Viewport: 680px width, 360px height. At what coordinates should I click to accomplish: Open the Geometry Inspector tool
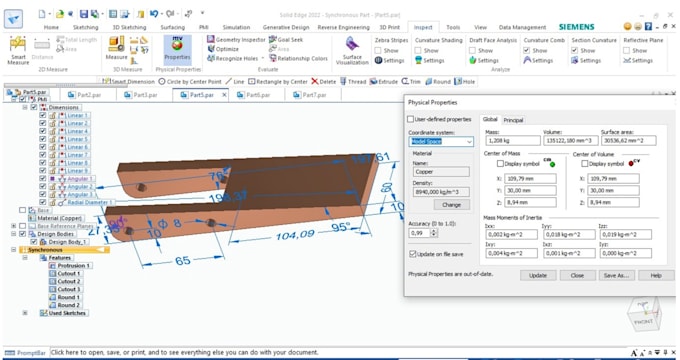click(236, 39)
